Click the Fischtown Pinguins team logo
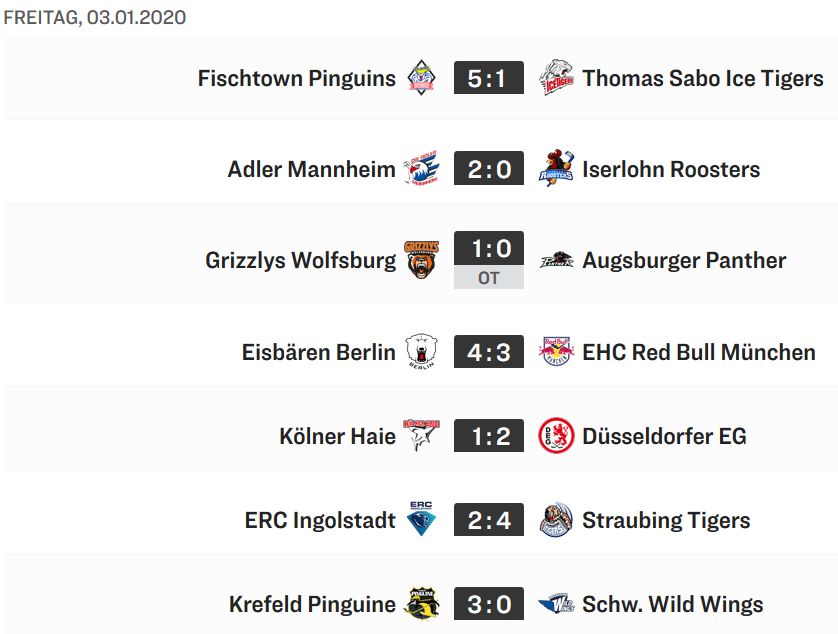The image size is (838, 634). (422, 78)
